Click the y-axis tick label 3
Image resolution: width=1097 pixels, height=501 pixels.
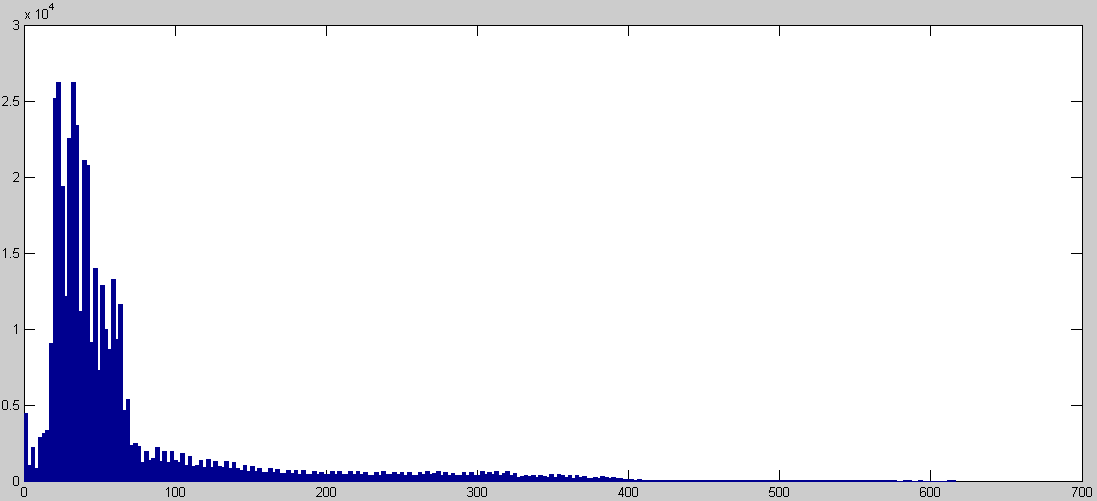click(x=16, y=26)
